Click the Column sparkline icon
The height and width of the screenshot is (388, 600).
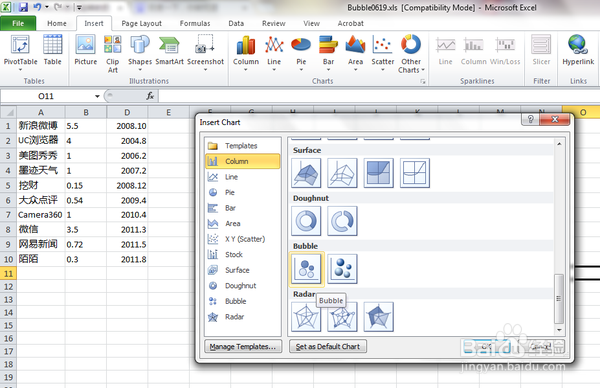[473, 50]
